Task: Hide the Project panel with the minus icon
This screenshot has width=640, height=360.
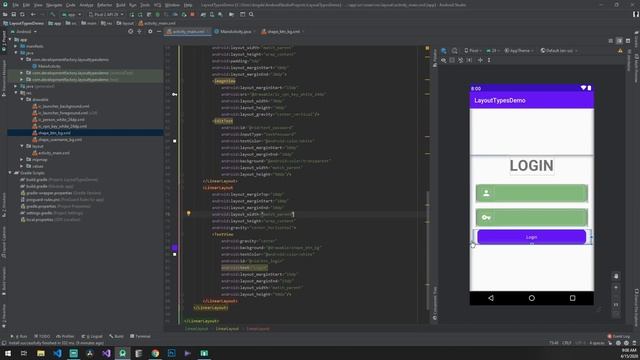Action: coord(159,31)
